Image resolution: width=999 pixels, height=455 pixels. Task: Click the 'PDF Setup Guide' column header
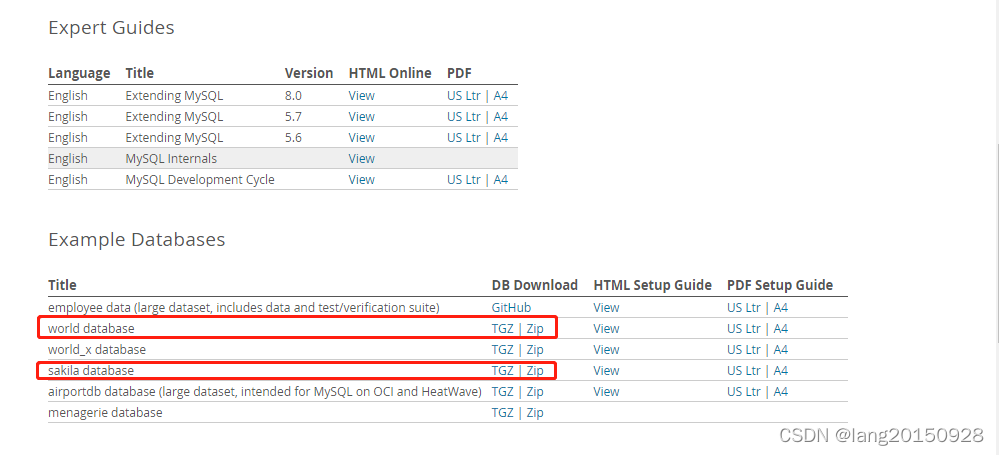[780, 285]
